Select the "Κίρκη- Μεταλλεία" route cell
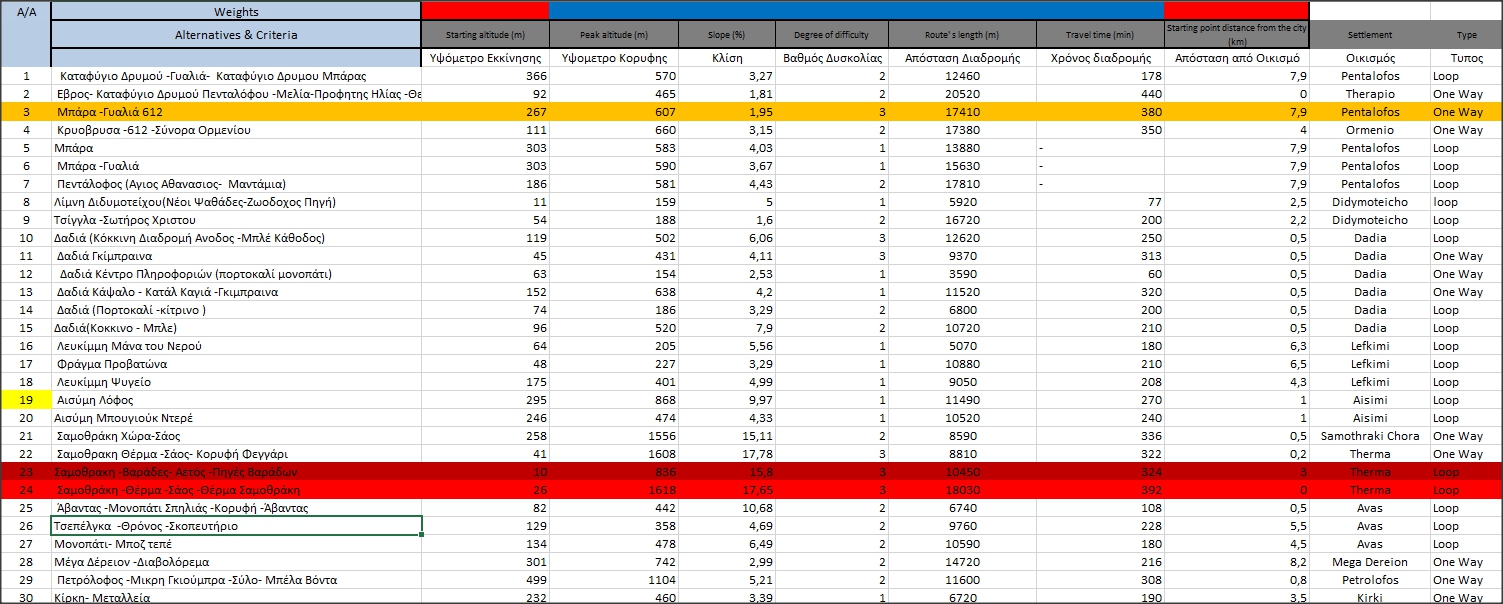Image resolution: width=1503 pixels, height=604 pixels. tap(236, 597)
